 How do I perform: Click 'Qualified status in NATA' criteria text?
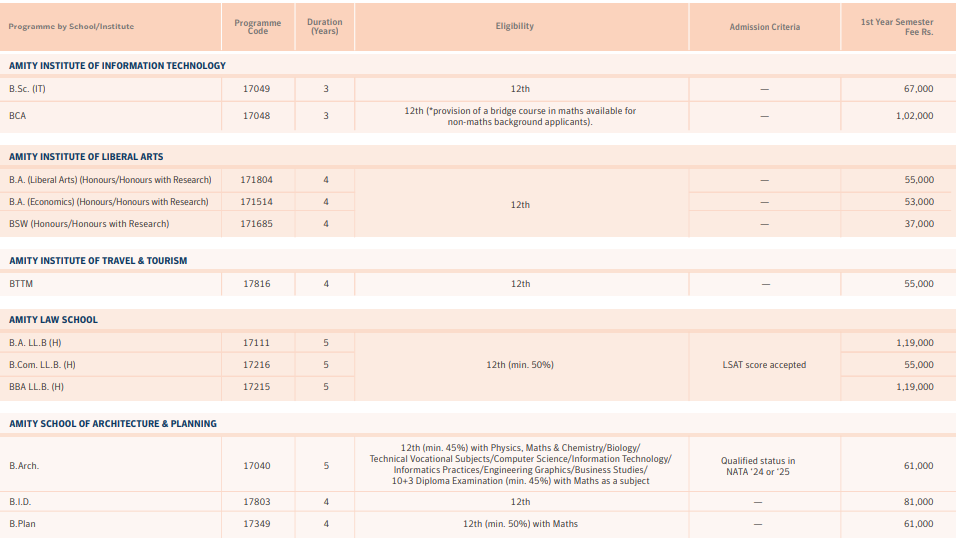click(x=758, y=467)
